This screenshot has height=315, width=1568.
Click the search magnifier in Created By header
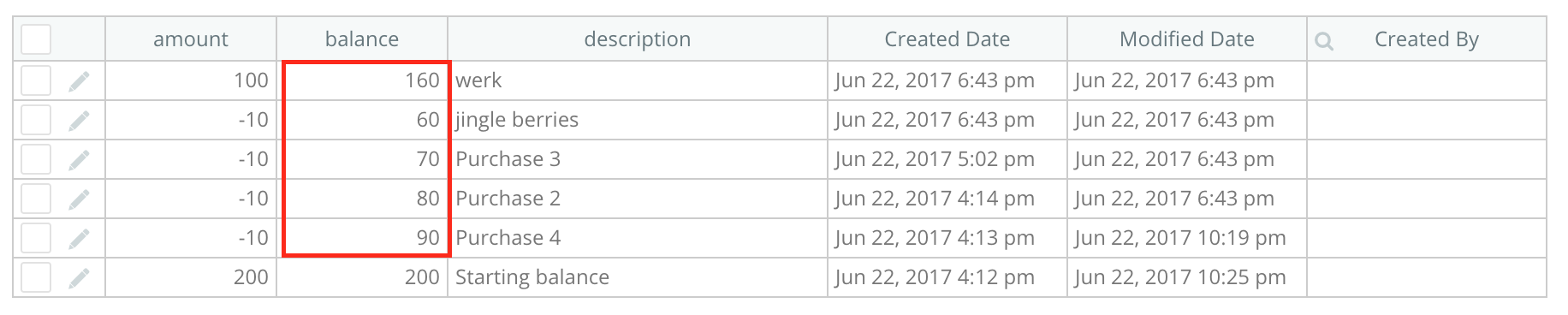coord(1324,40)
